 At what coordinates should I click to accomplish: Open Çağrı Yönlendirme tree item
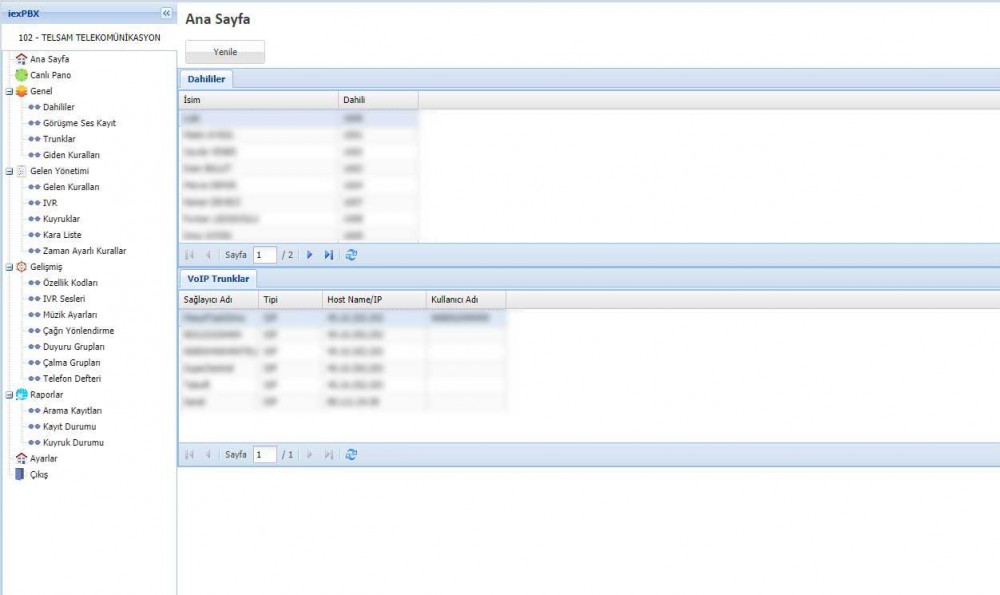[x=78, y=330]
